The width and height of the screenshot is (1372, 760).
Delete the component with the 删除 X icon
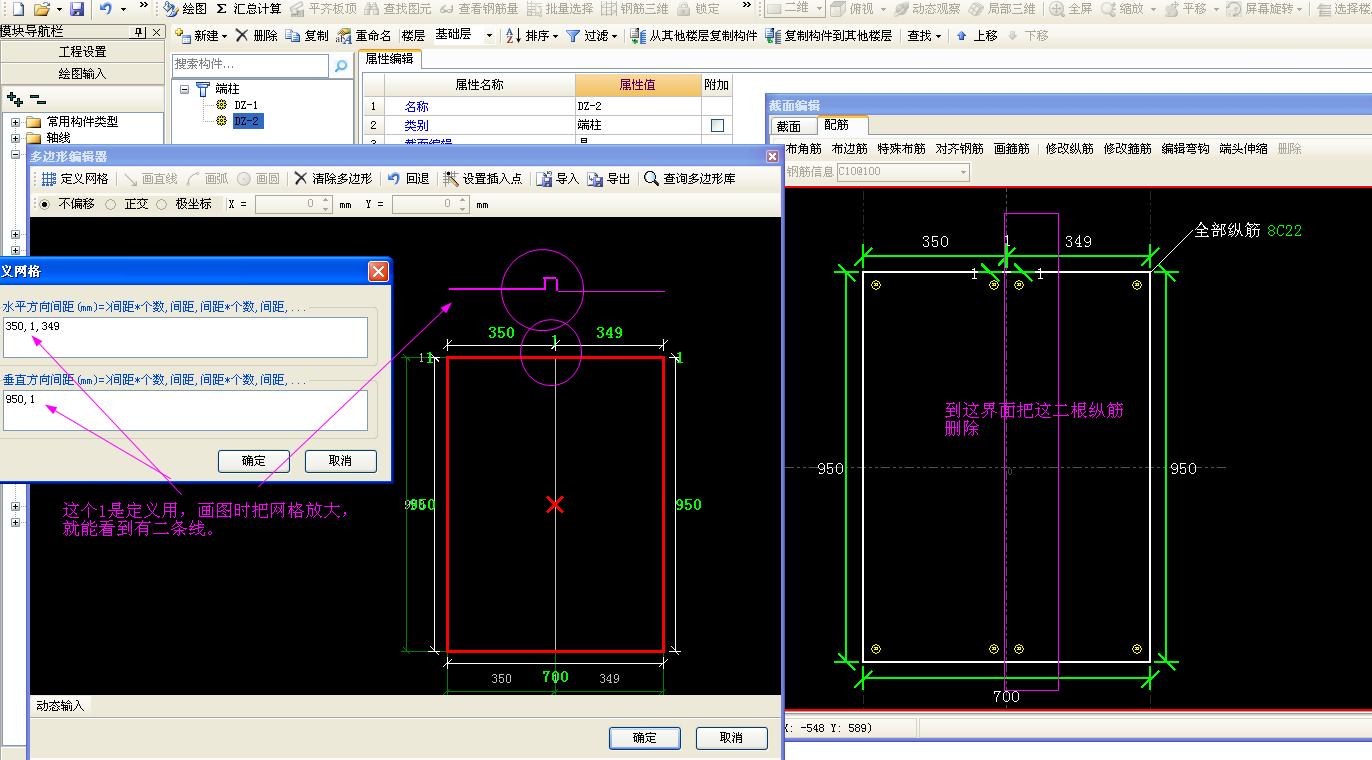[x=257, y=35]
